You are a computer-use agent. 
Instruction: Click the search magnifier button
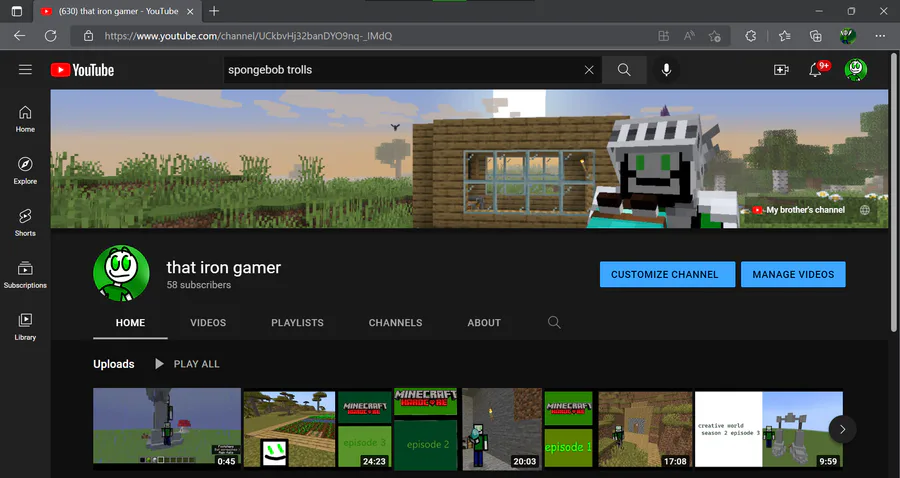(624, 70)
